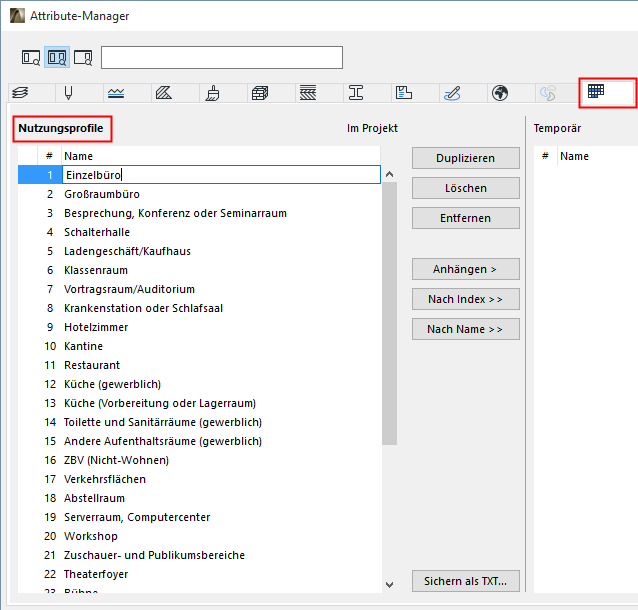Select Zuschauer- und Publikumsbereiche row
Image resolution: width=638 pixels, height=610 pixels.
tap(199, 555)
